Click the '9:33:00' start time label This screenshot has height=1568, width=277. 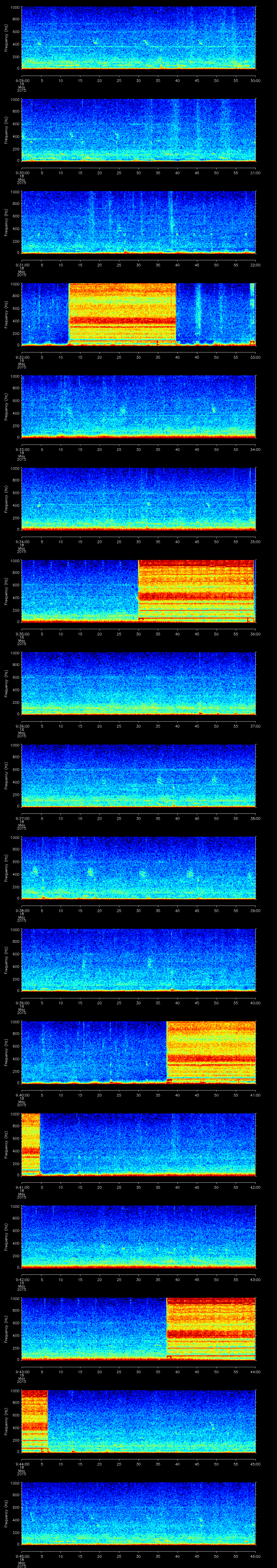tap(22, 449)
